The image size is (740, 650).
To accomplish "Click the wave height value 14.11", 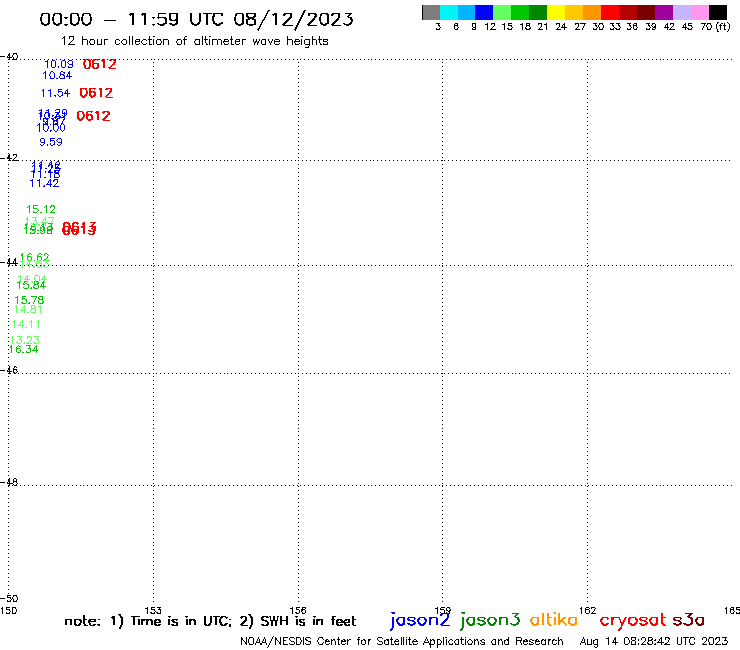I will pos(26,324).
